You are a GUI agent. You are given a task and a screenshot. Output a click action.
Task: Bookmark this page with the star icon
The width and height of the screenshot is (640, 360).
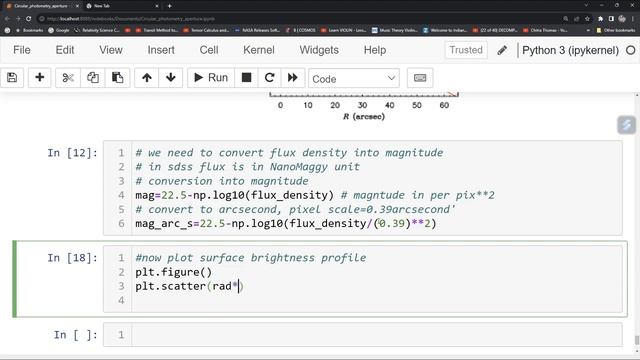(587, 19)
